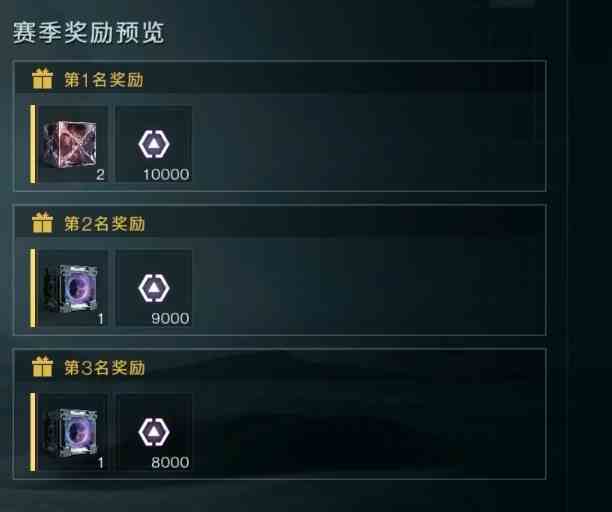
Task: Click the yellow bar beside first-place crate
Action: pyautogui.click(x=33, y=144)
